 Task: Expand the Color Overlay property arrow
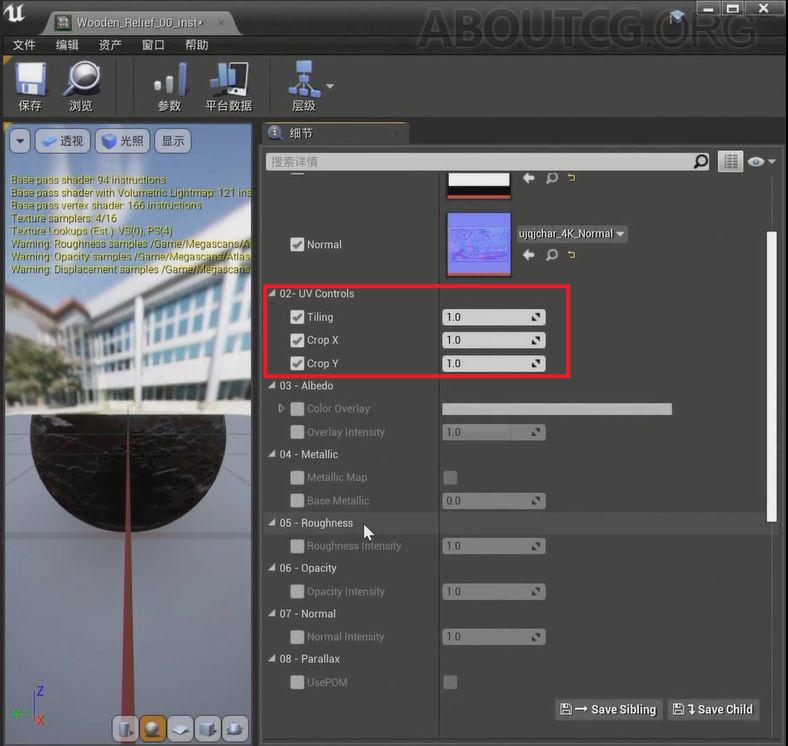281,408
